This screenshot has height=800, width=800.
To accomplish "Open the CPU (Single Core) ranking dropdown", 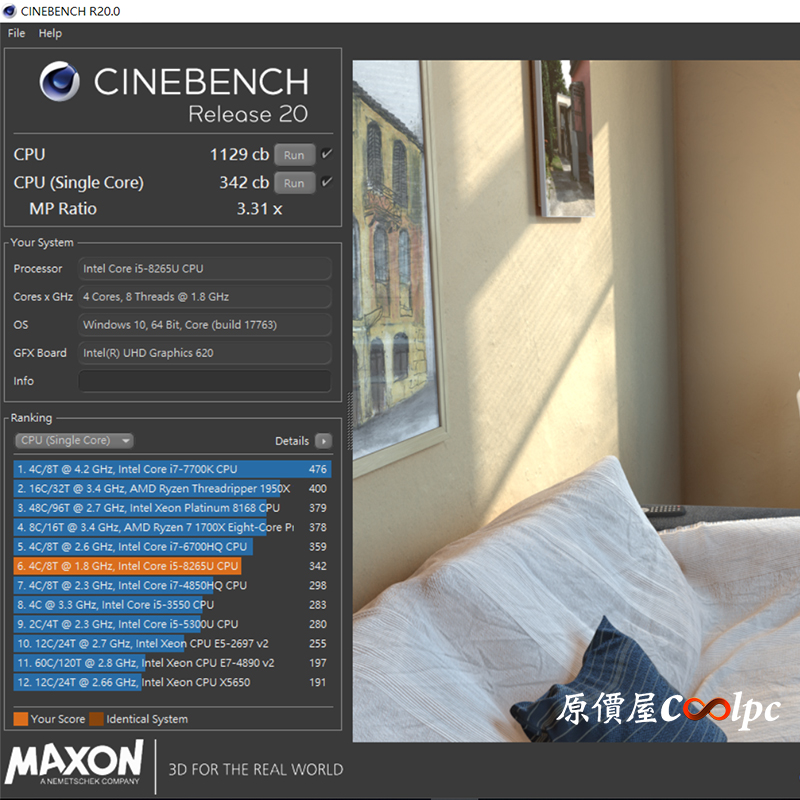I will pyautogui.click(x=74, y=440).
